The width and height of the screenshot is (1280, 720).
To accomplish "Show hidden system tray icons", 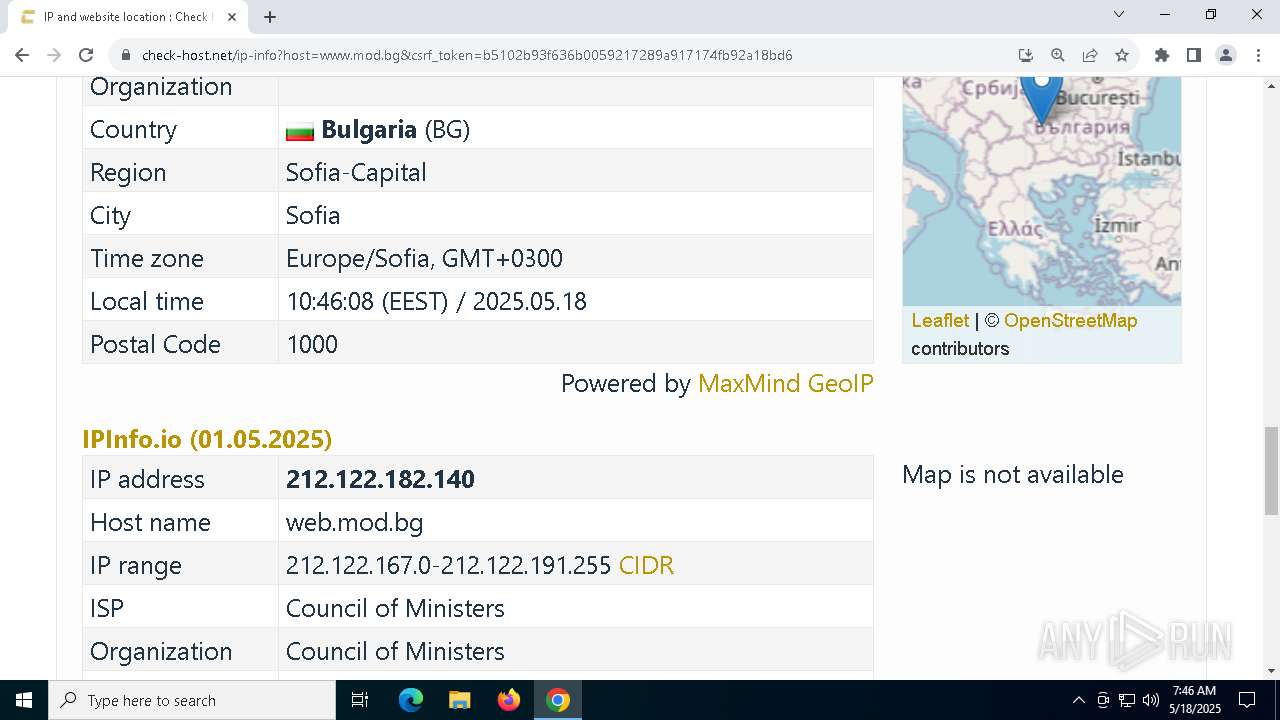I will tap(1078, 700).
